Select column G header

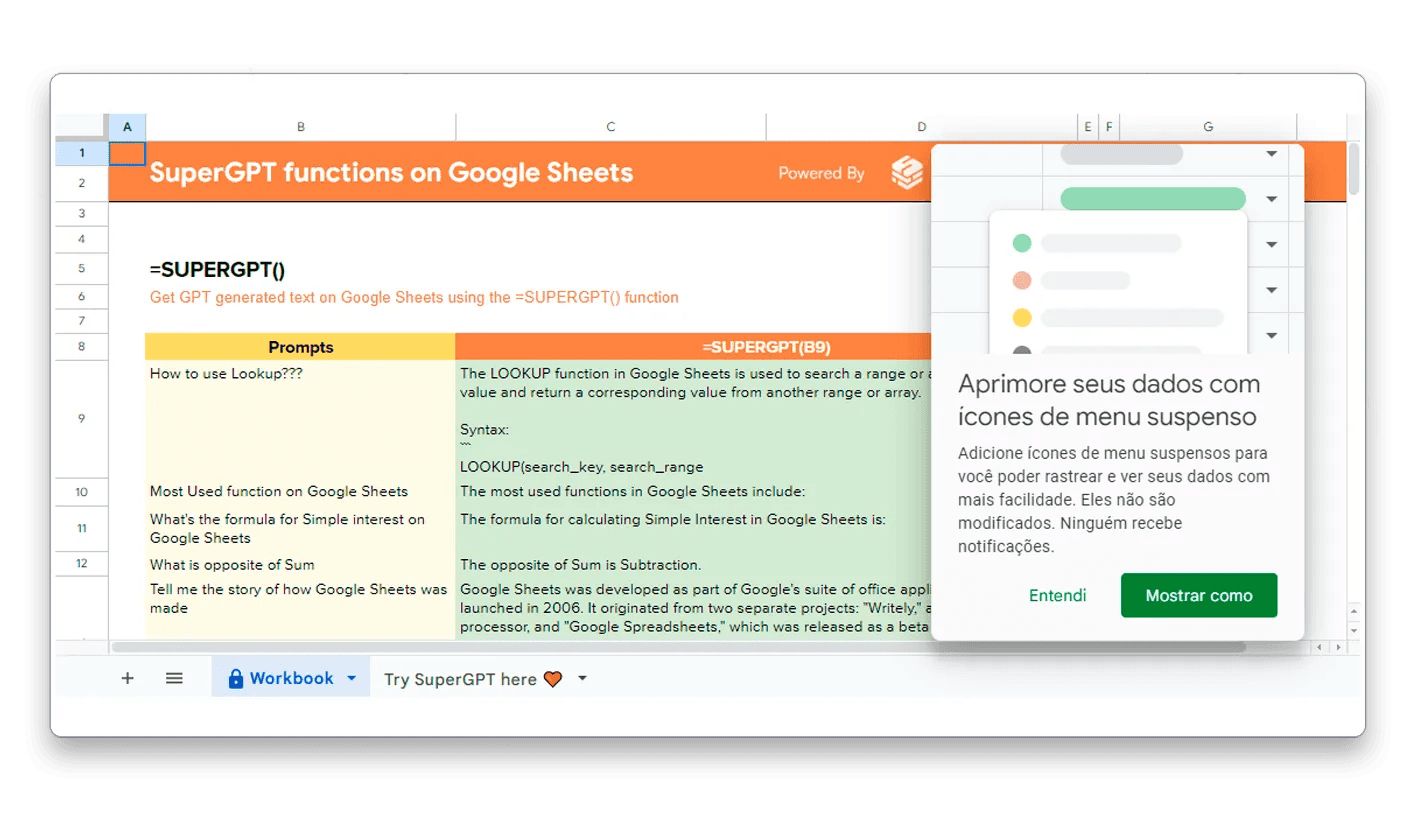(x=1208, y=127)
